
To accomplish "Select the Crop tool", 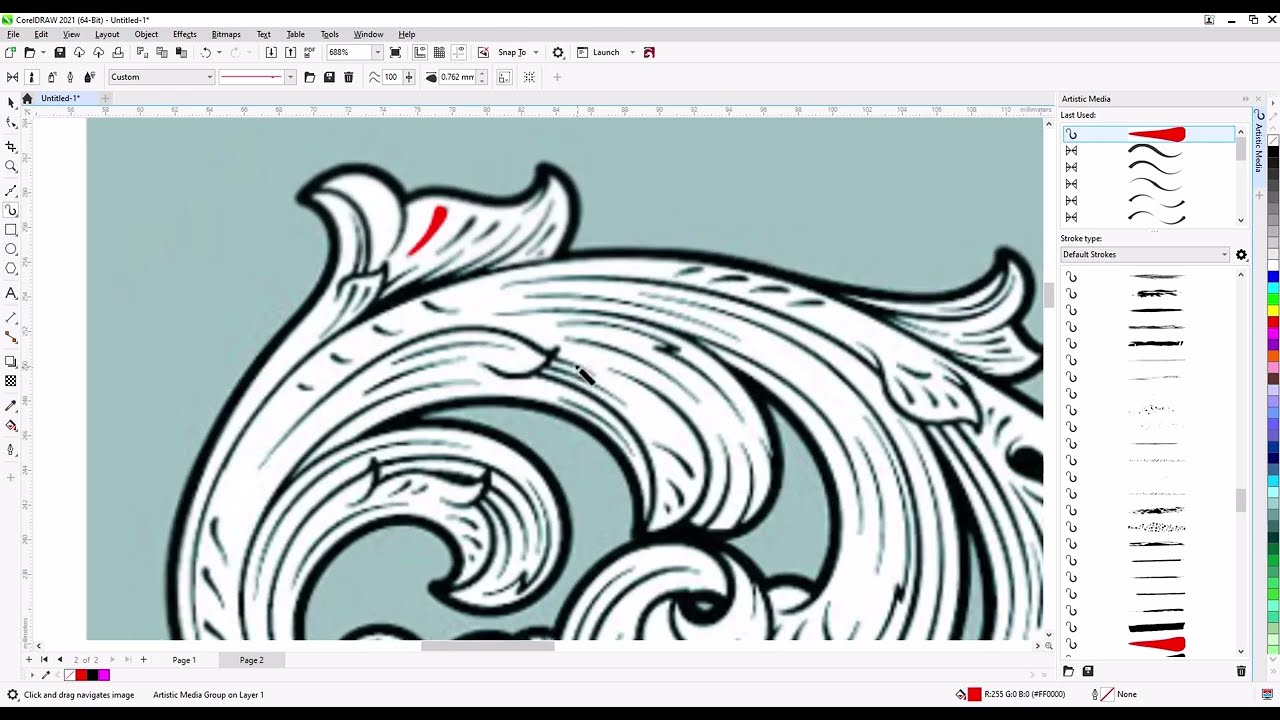I will pos(11,147).
